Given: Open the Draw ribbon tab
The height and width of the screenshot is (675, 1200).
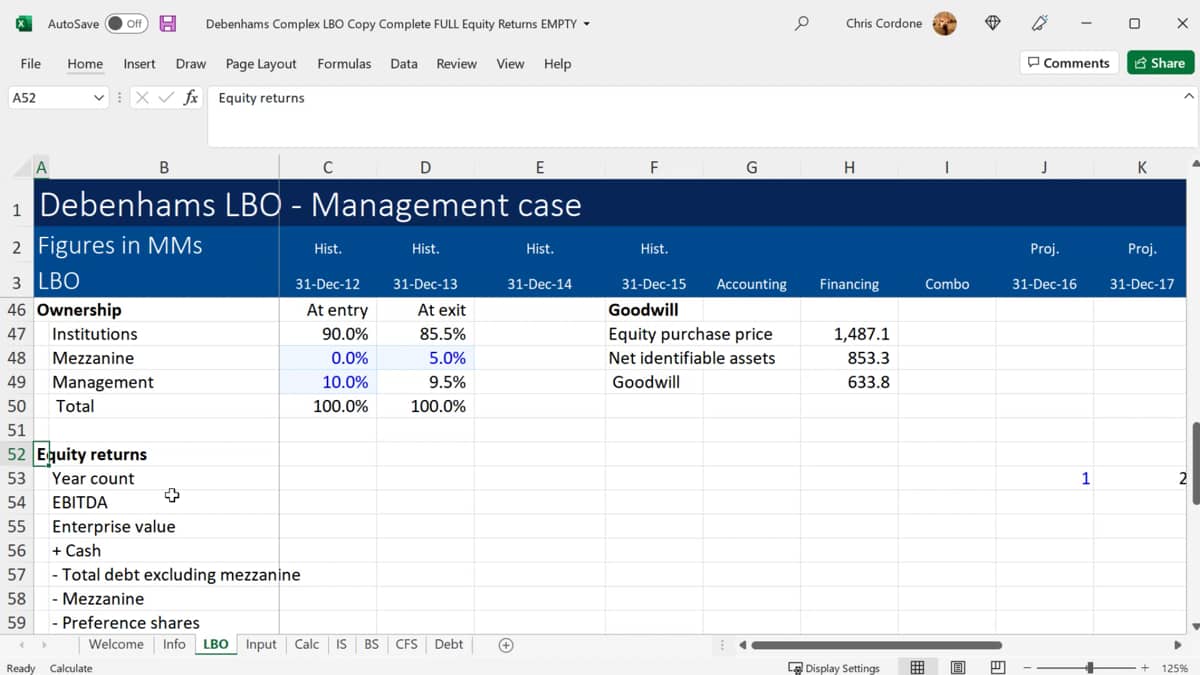Looking at the screenshot, I should point(190,63).
